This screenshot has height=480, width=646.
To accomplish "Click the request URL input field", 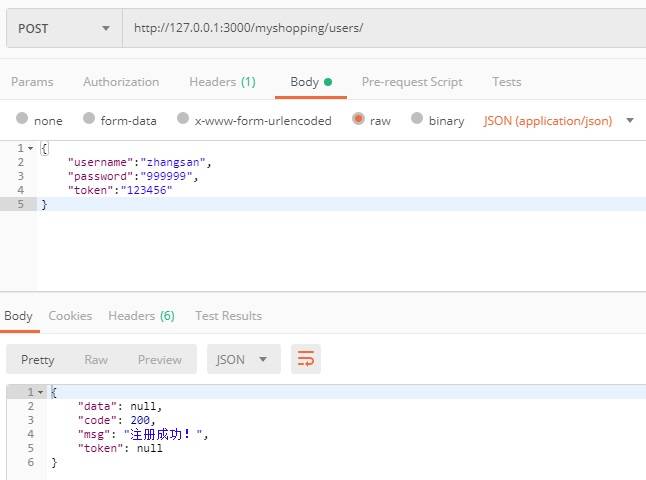I will [x=380, y=28].
